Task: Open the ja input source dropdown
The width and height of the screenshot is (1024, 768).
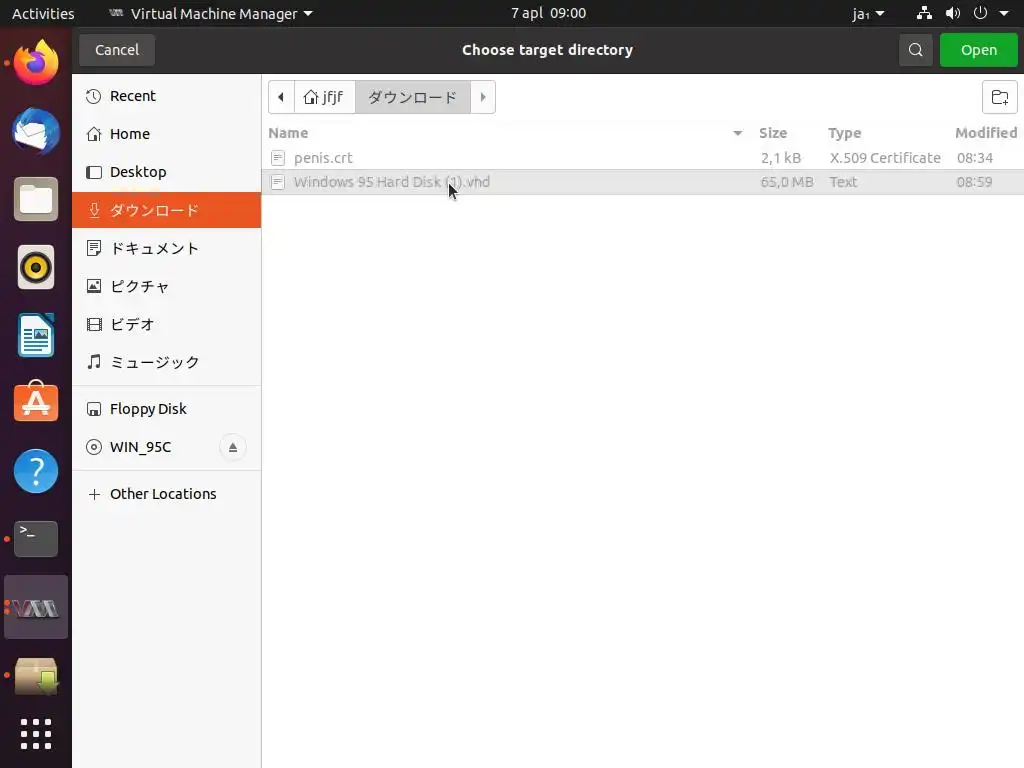Action: [869, 14]
